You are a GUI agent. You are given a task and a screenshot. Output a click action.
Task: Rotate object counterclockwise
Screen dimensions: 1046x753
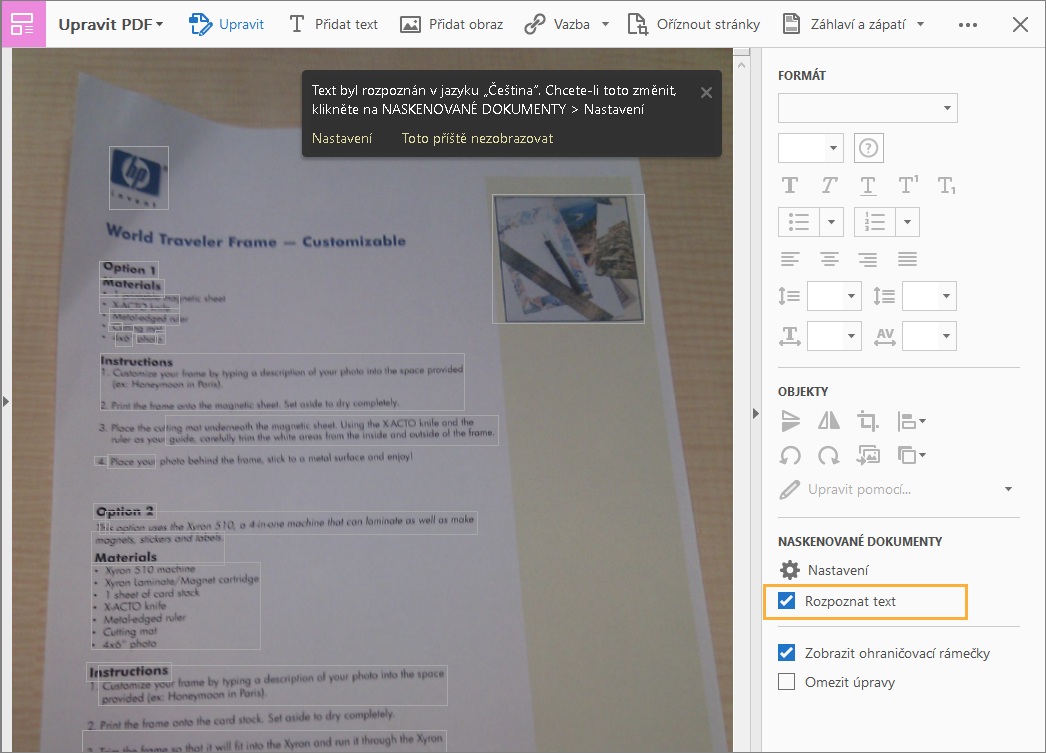coord(791,456)
